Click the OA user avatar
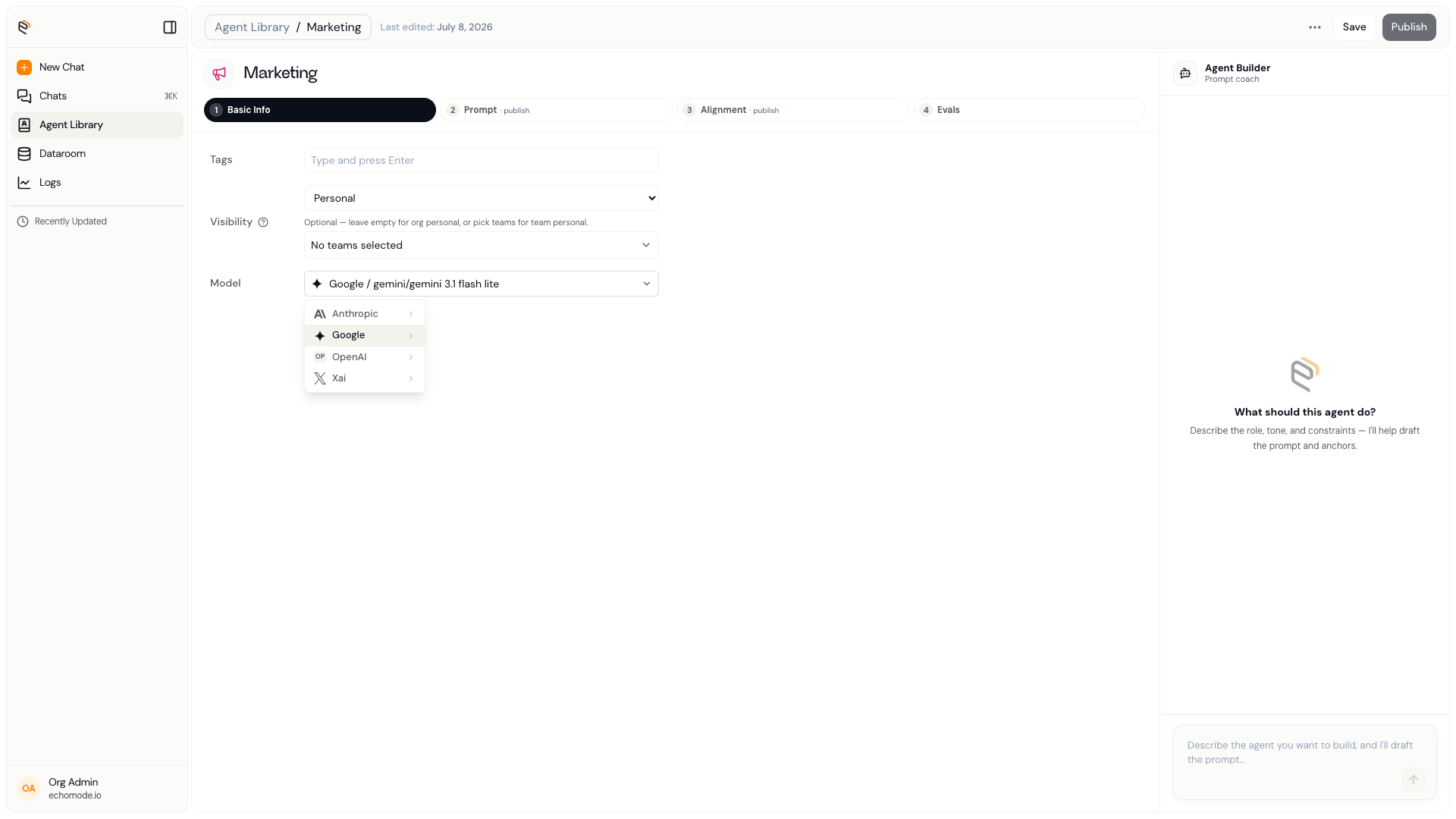The width and height of the screenshot is (1456, 819). point(29,789)
